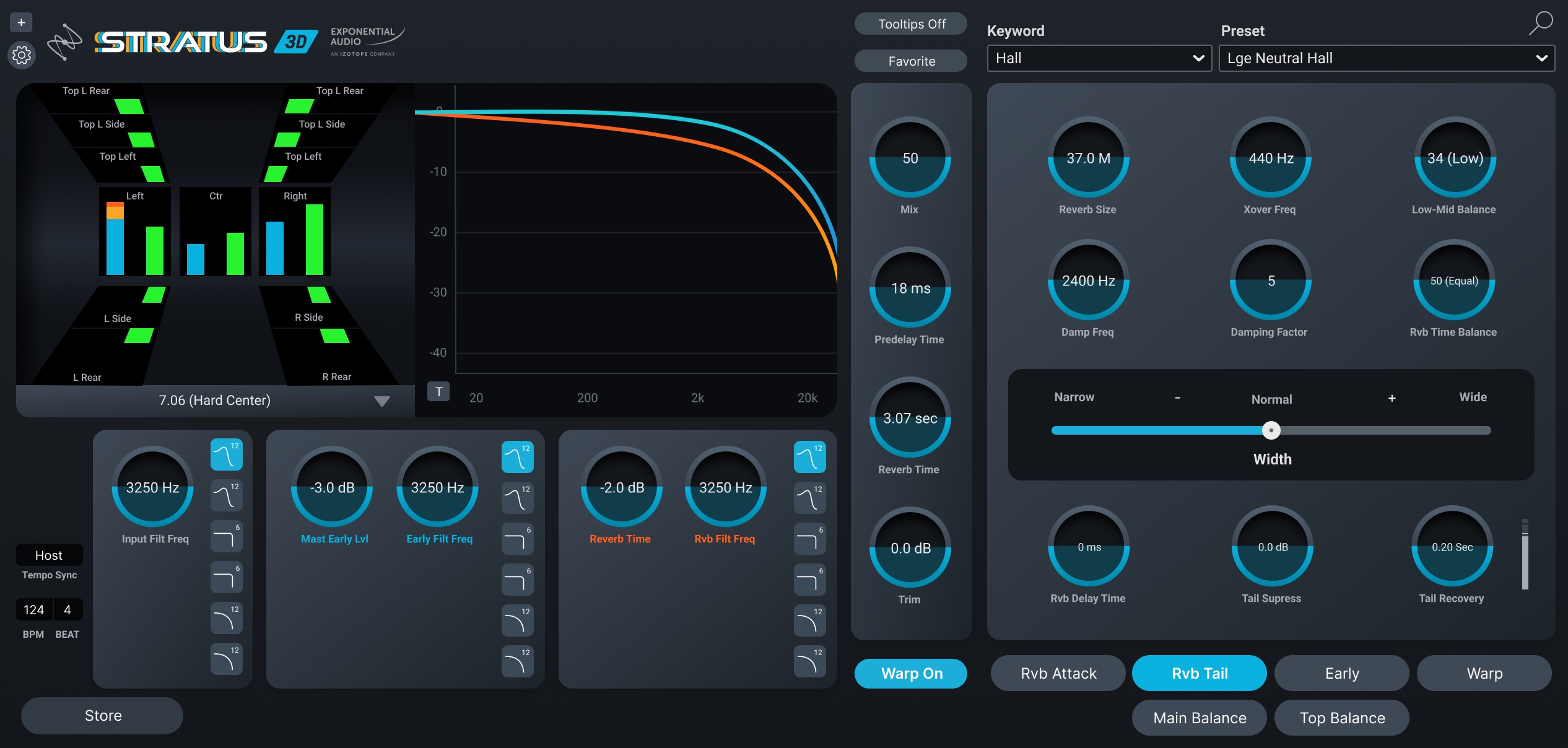Viewport: 1568px width, 748px height.
Task: Mark current preset as Favorite
Action: point(910,61)
